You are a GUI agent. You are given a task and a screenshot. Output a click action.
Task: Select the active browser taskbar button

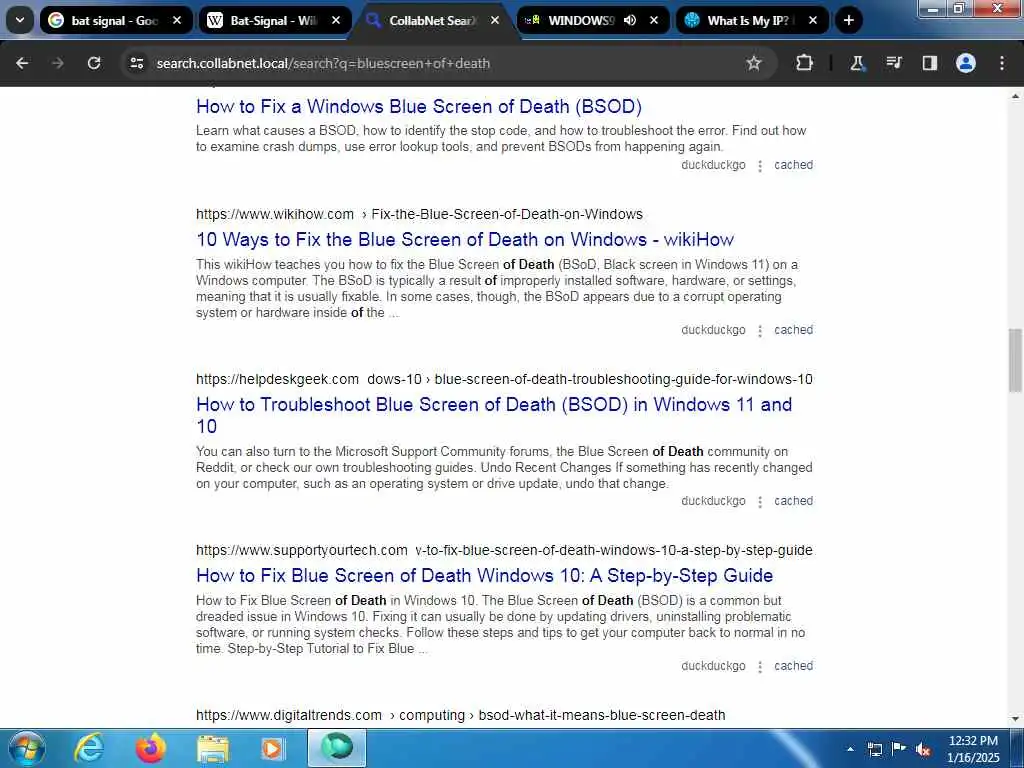(x=337, y=748)
